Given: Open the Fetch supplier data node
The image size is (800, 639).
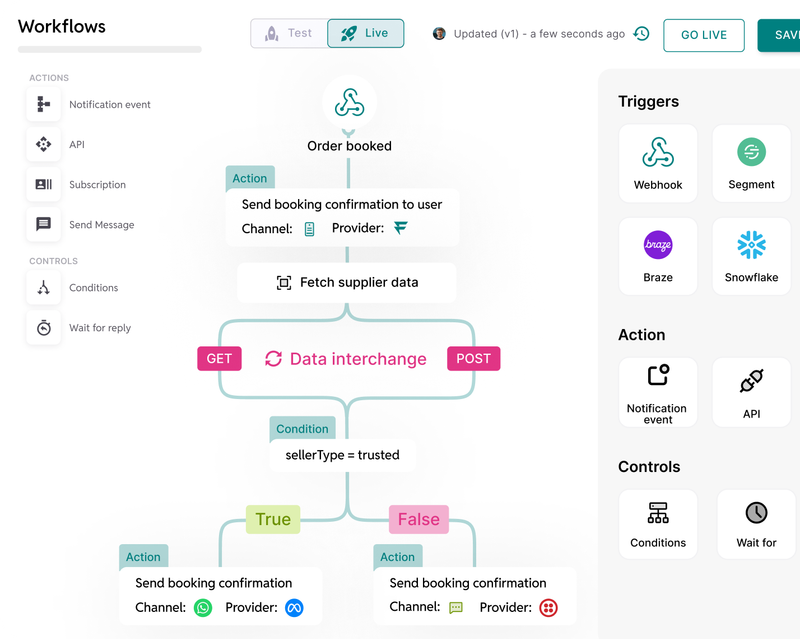Looking at the screenshot, I should point(347,283).
